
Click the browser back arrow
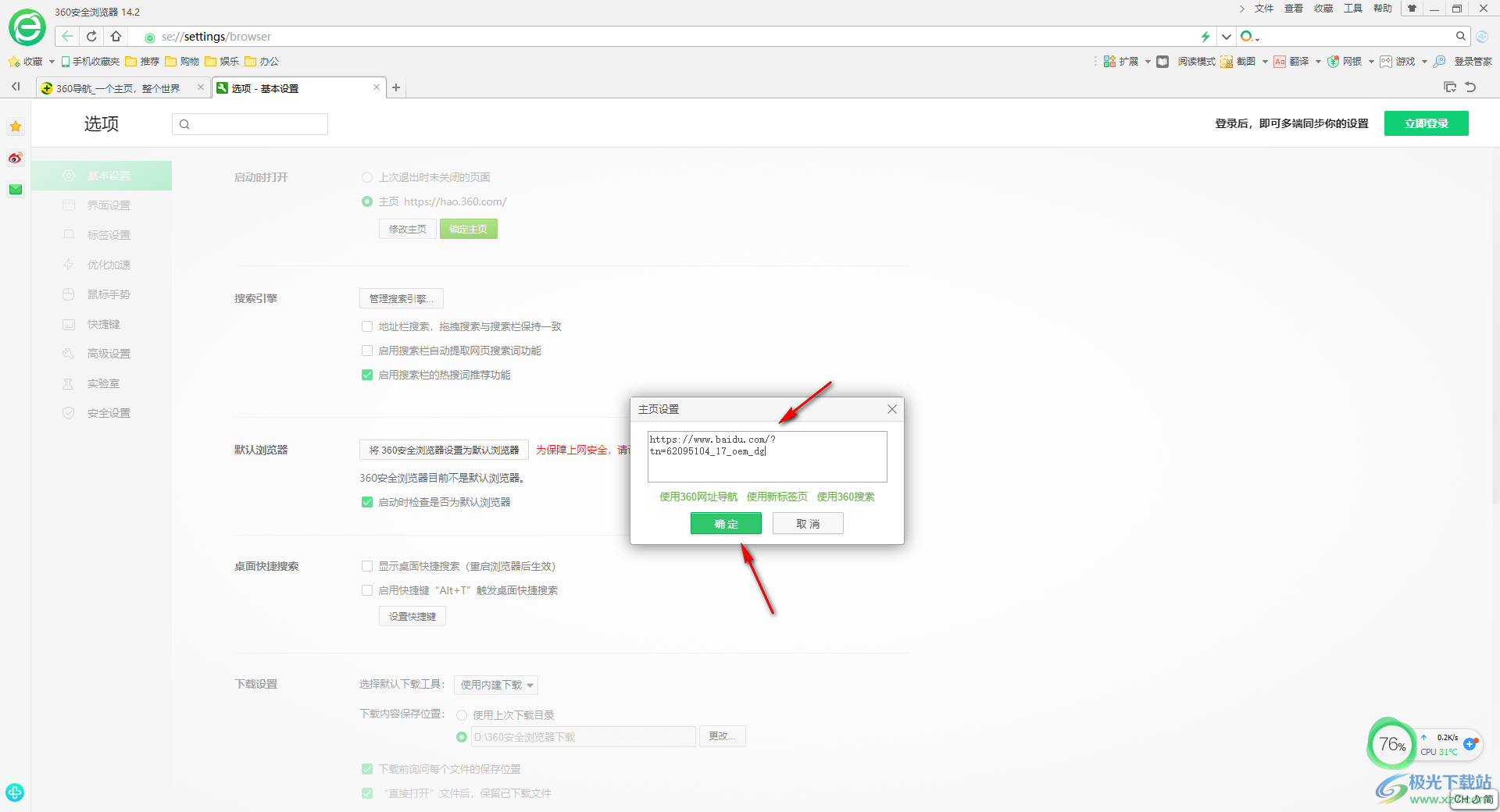point(68,36)
